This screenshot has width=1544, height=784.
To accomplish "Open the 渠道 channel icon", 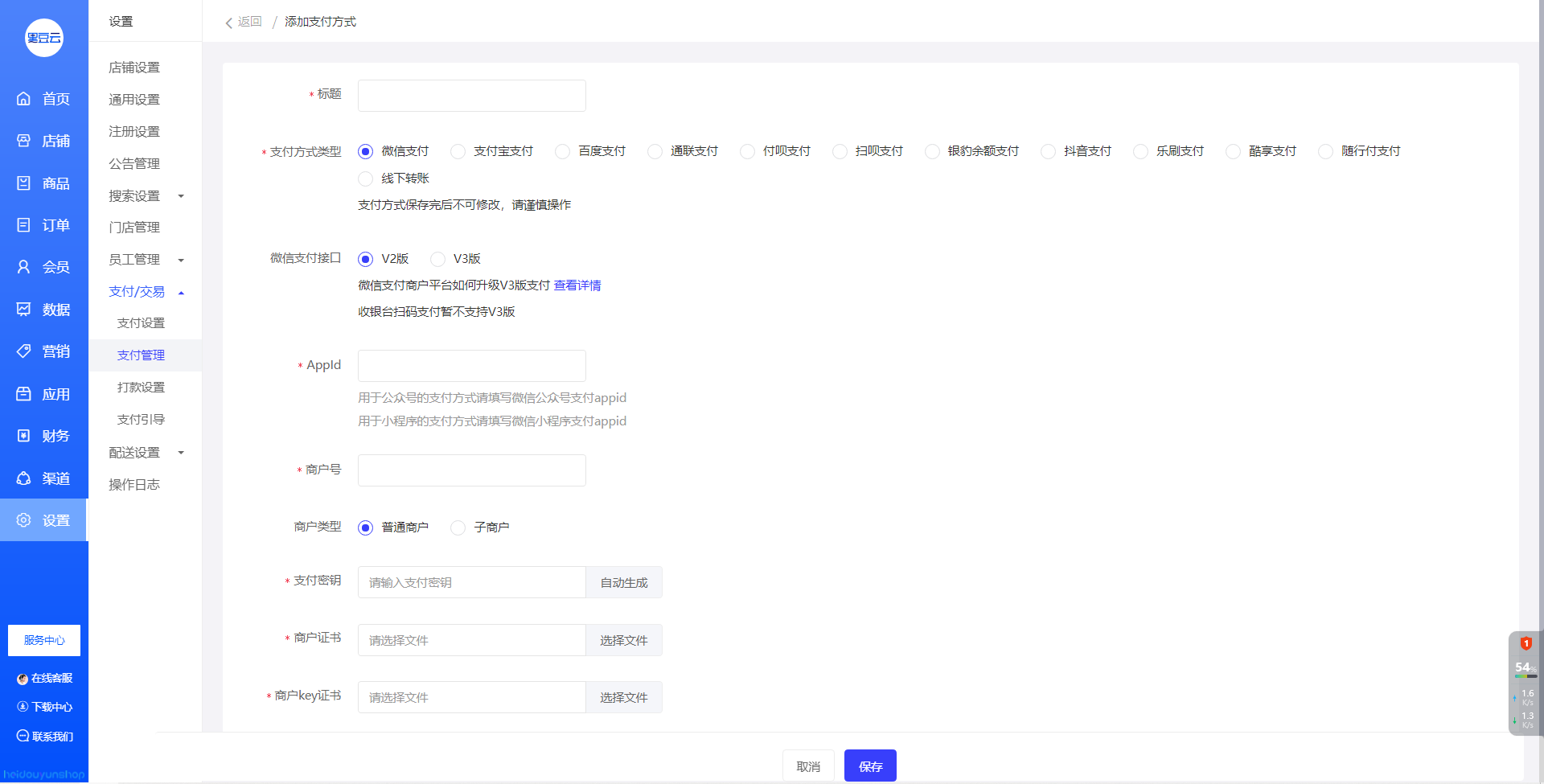I will (23, 478).
